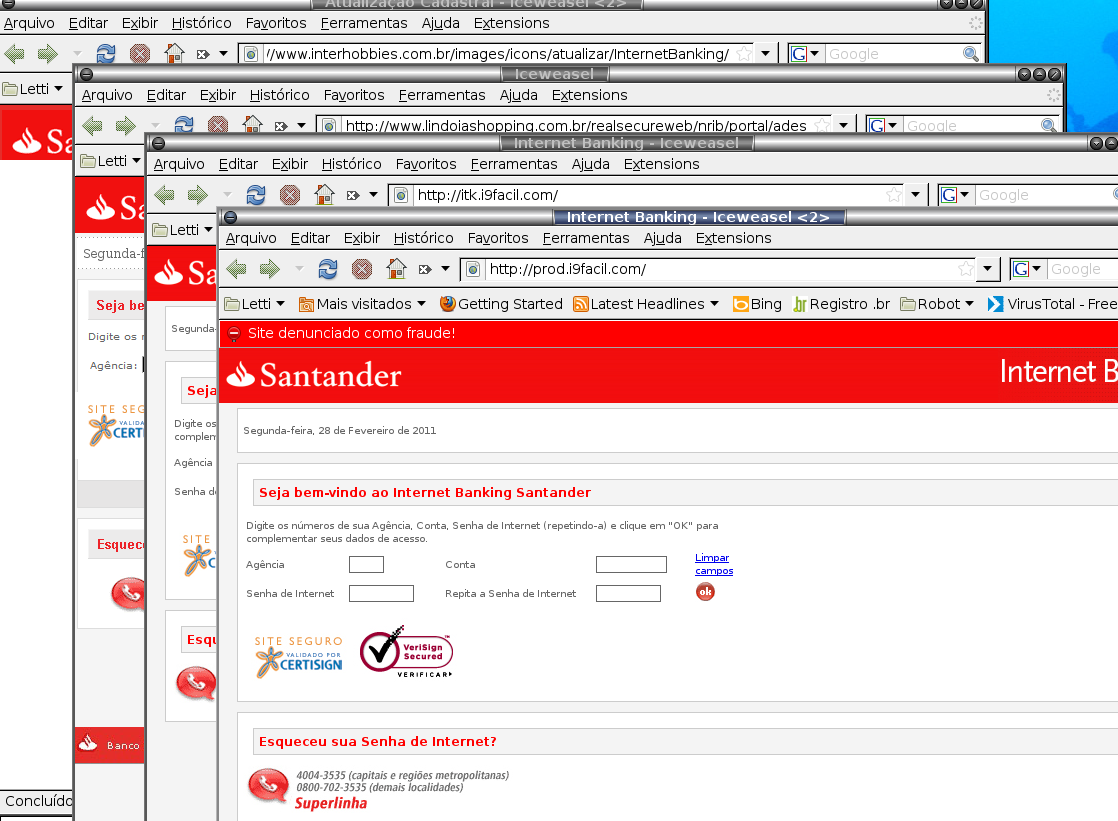This screenshot has width=1118, height=821.
Task: Reload the prod.i9facil.com page
Action: coord(328,269)
